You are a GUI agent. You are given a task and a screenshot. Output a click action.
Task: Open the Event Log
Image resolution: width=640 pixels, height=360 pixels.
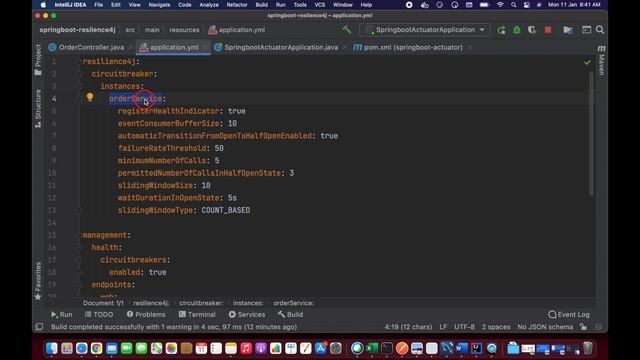(569, 314)
